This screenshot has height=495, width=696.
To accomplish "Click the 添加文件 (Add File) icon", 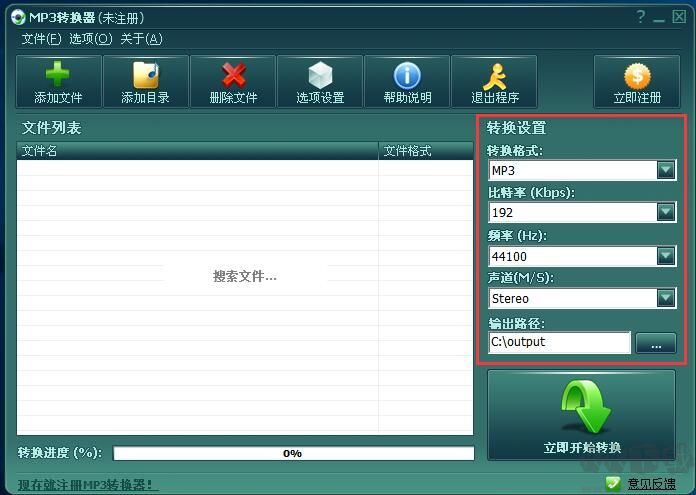I will (58, 75).
